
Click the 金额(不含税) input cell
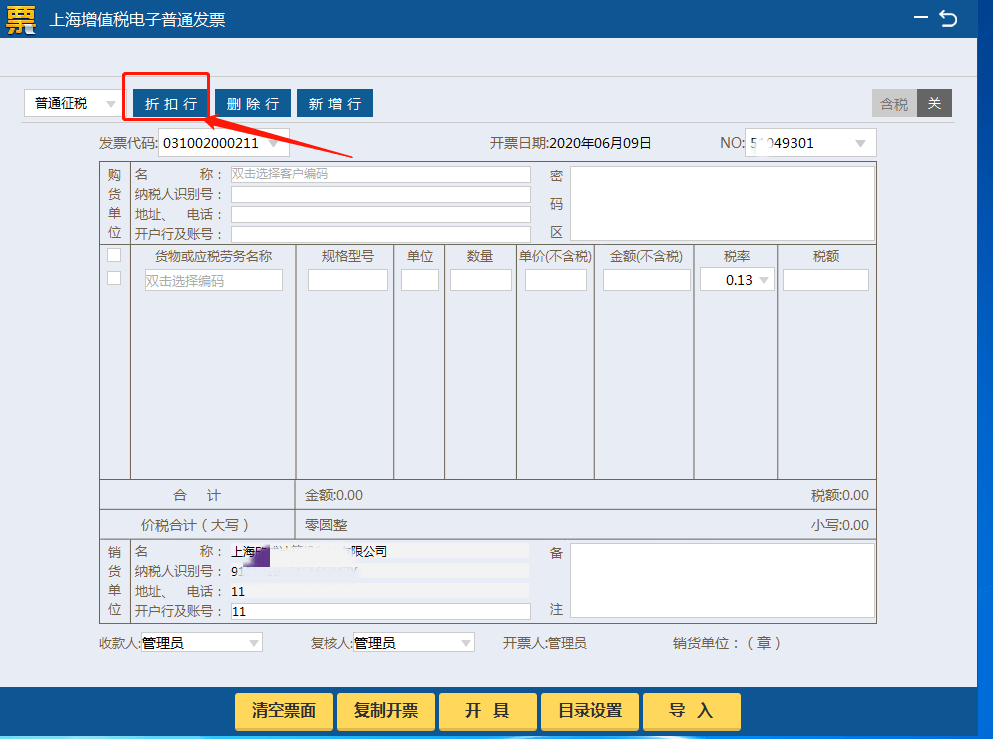point(647,280)
